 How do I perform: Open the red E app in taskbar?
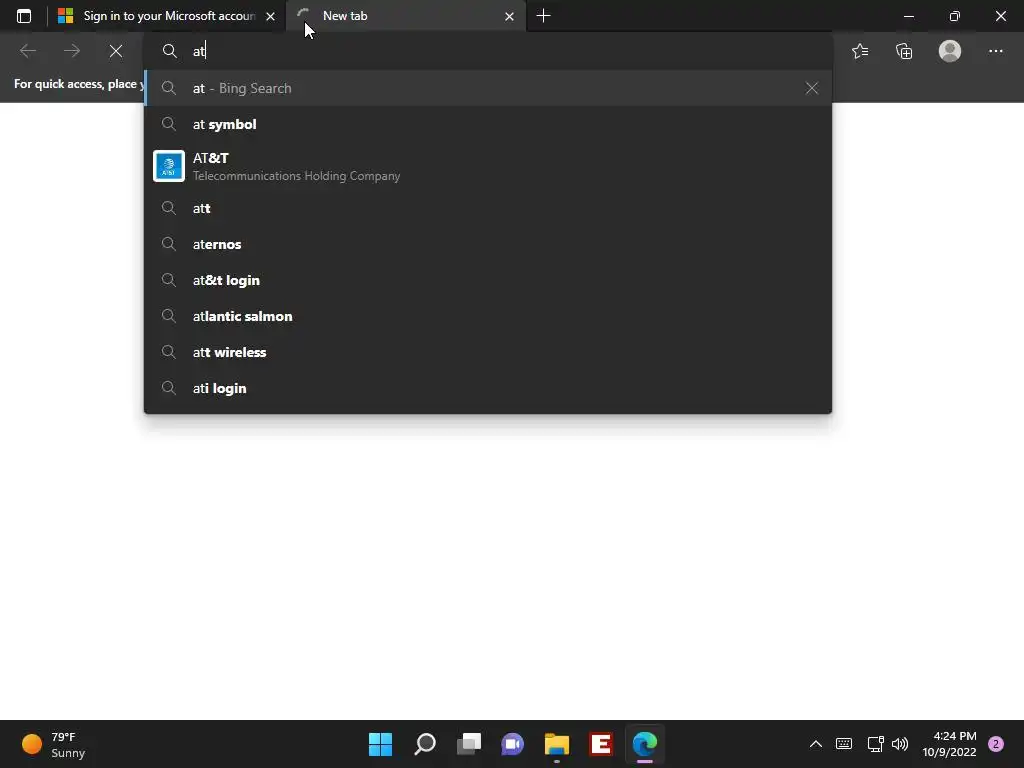pos(601,744)
